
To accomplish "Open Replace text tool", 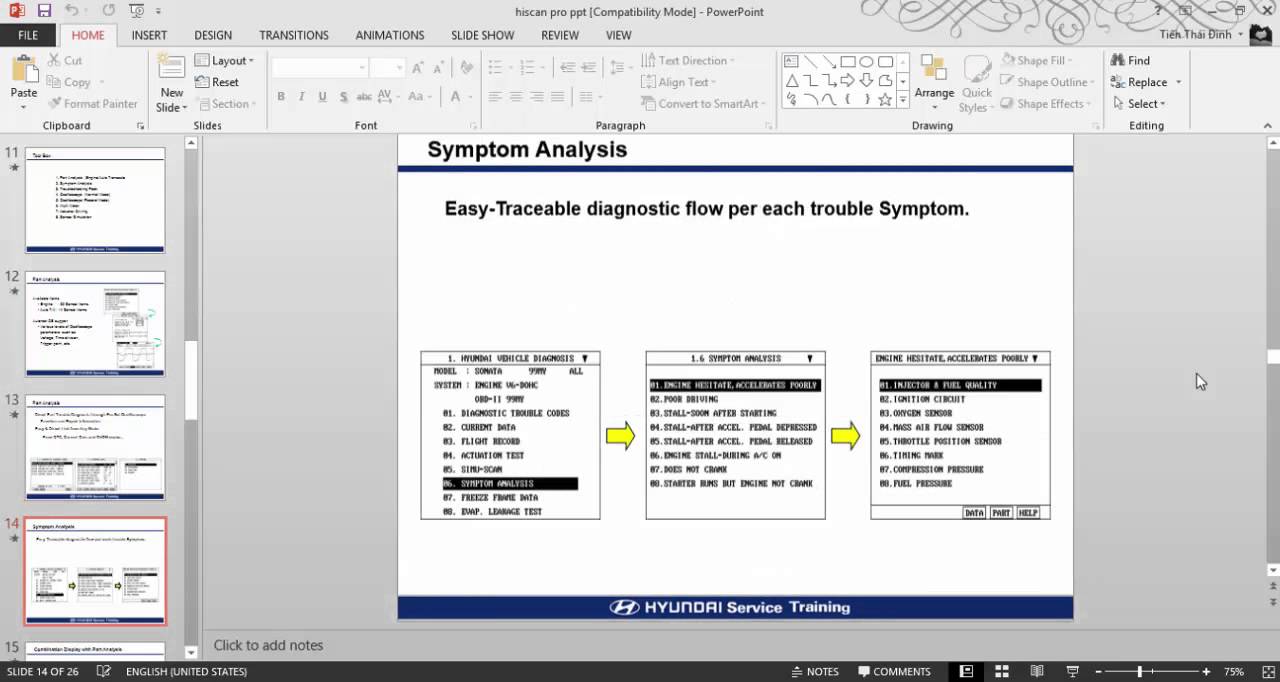I will (x=1138, y=82).
